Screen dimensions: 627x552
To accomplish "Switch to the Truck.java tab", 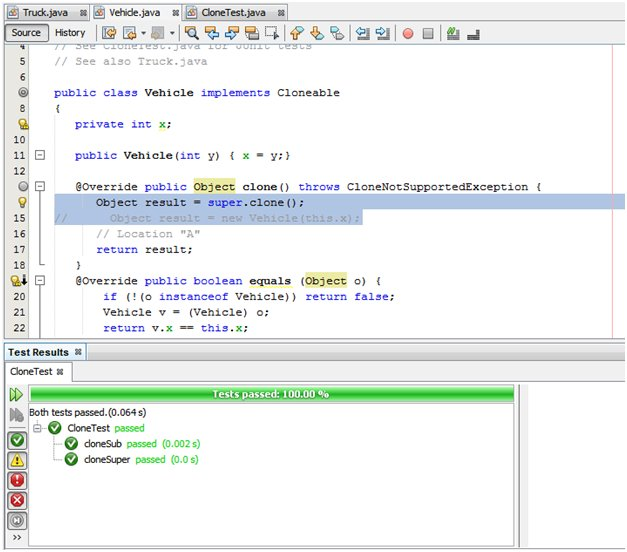I will click(x=43, y=12).
